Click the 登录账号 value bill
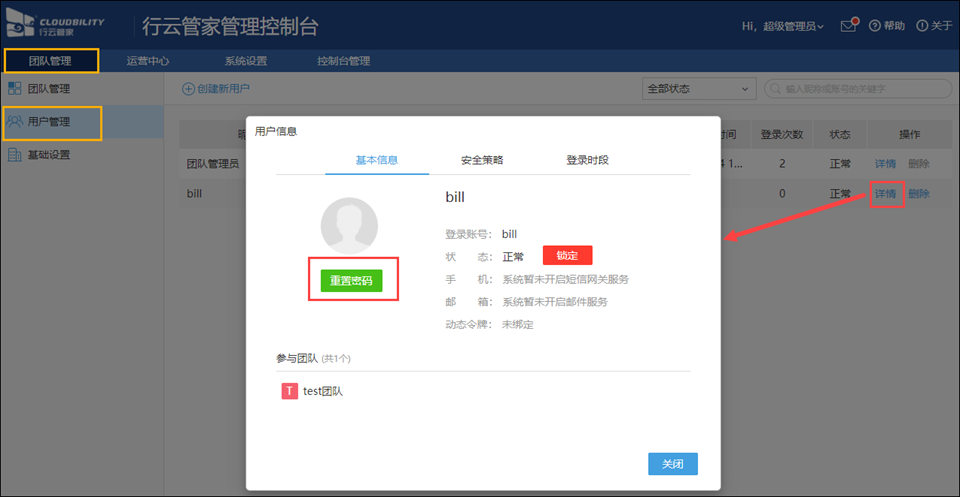This screenshot has width=960, height=498. [x=509, y=234]
